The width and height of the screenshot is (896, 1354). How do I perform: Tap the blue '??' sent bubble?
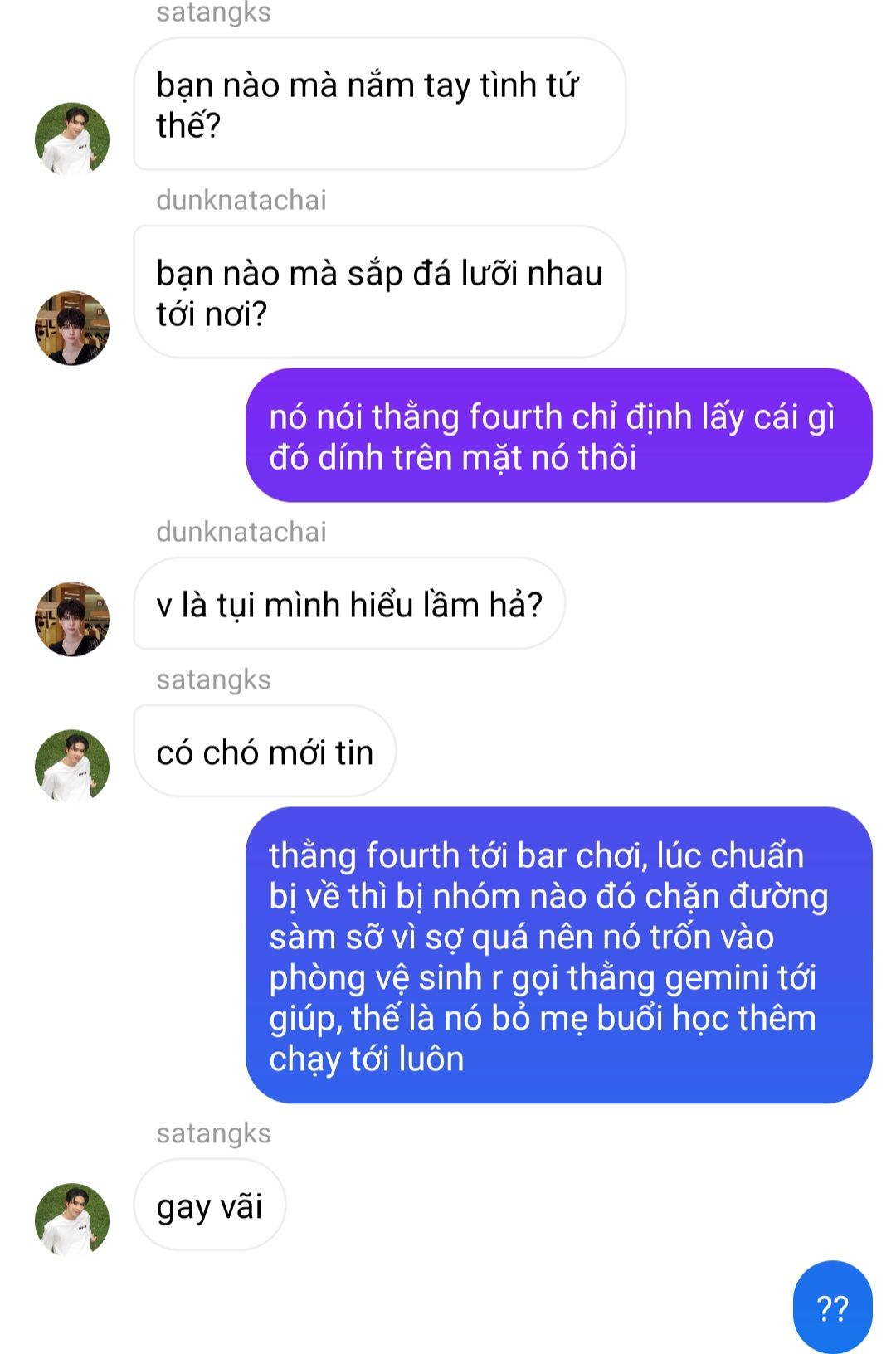(x=833, y=1308)
